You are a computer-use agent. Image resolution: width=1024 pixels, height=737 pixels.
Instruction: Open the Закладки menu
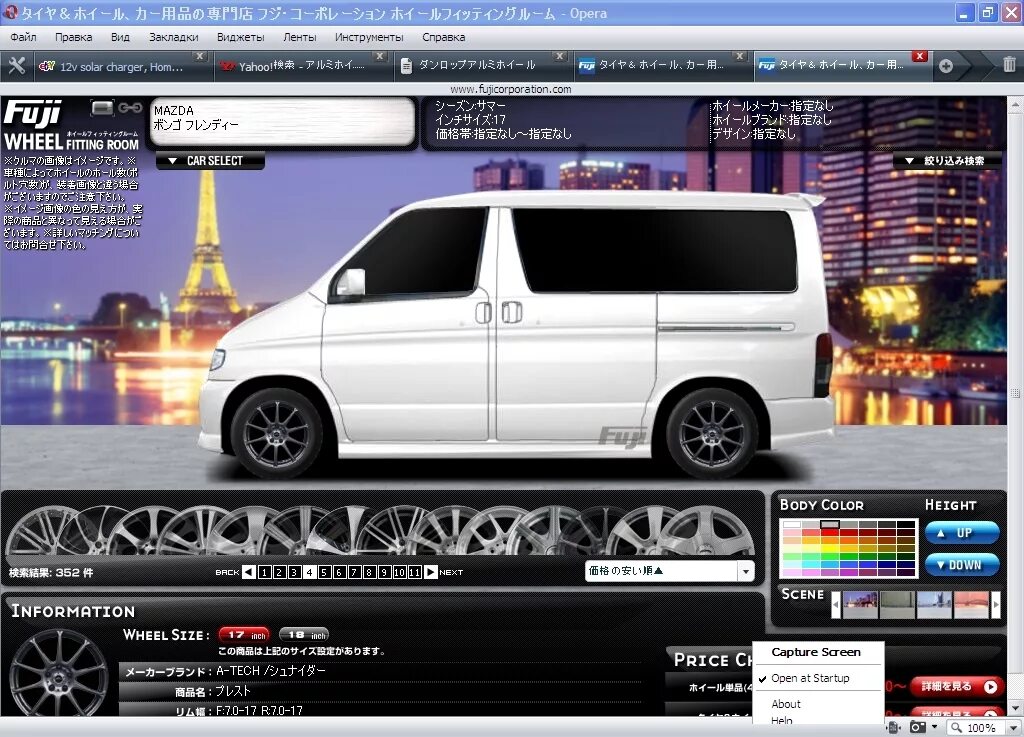pyautogui.click(x=174, y=37)
